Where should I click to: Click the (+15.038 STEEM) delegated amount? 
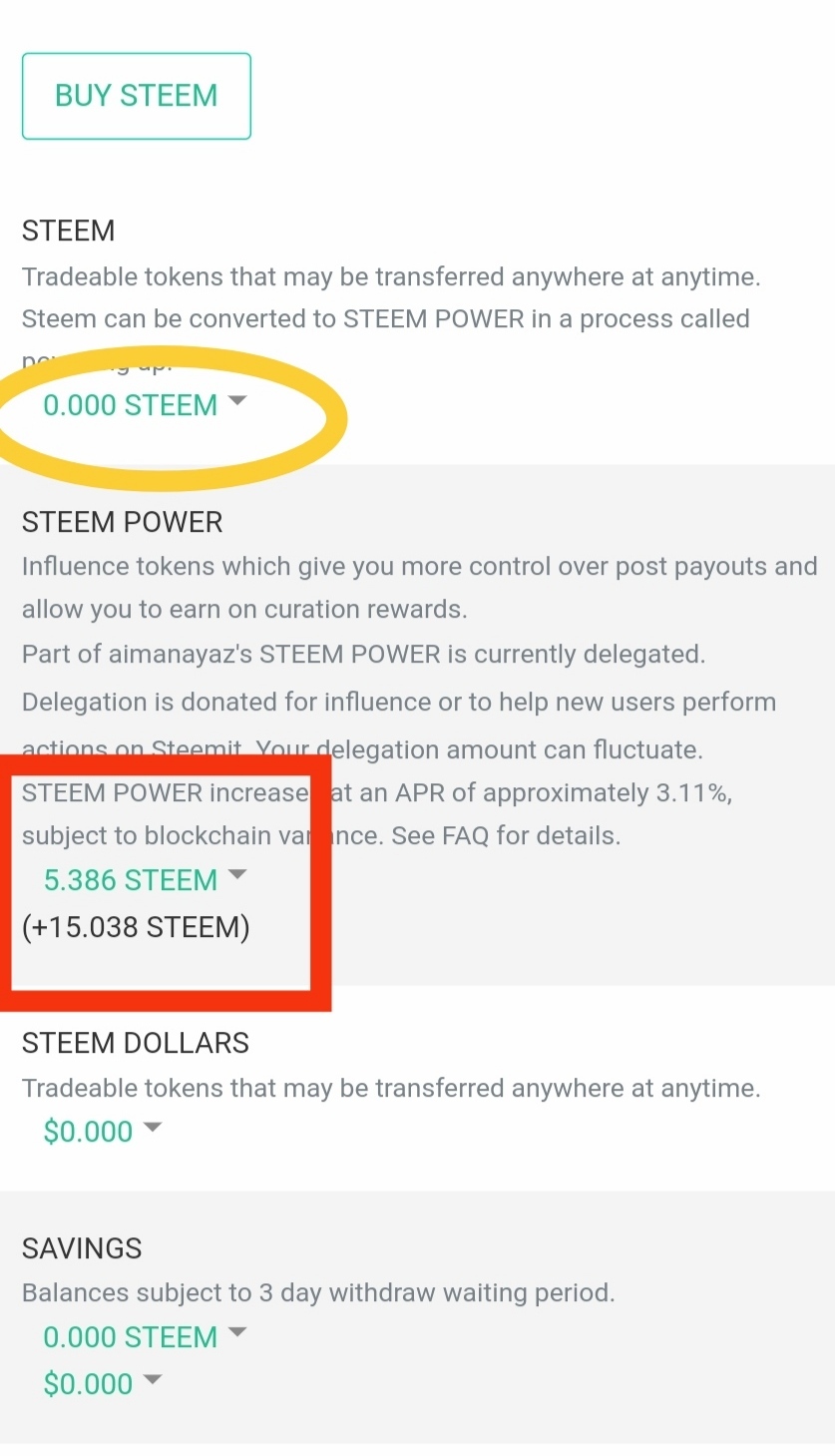(x=136, y=927)
